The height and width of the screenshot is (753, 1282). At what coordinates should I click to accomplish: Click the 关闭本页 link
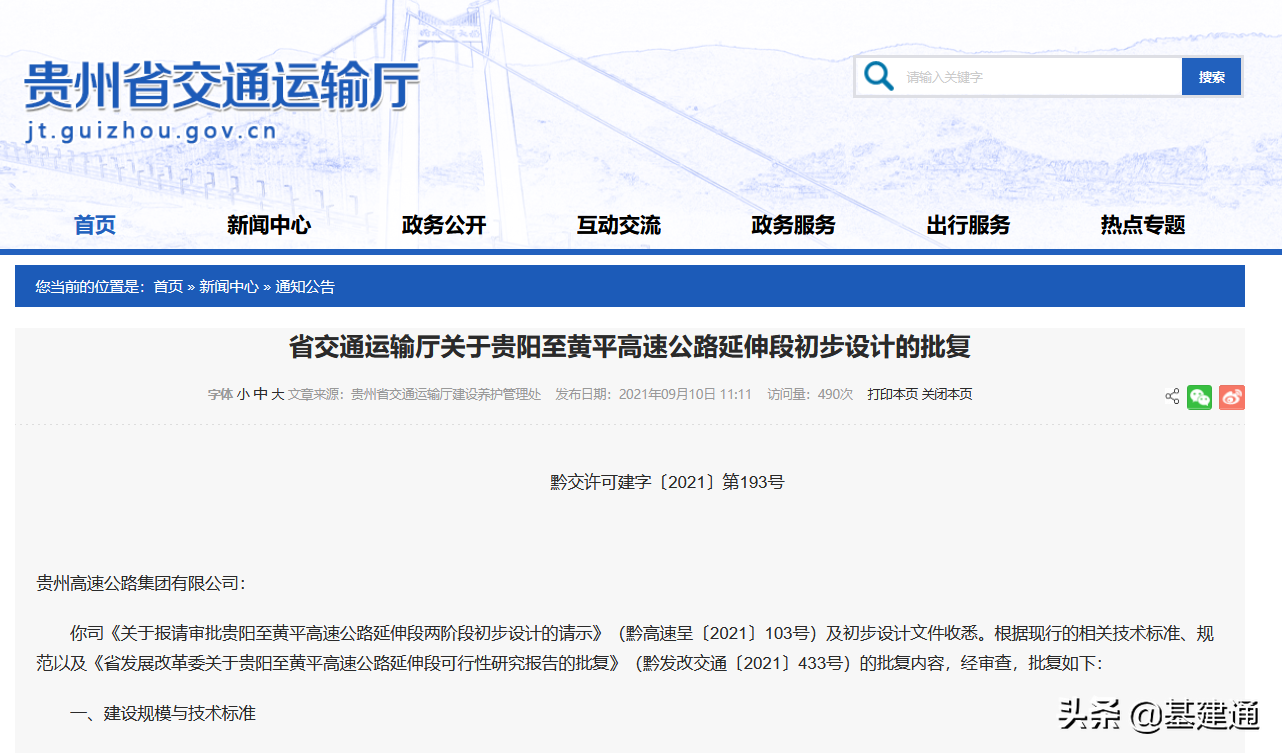[x=947, y=395]
